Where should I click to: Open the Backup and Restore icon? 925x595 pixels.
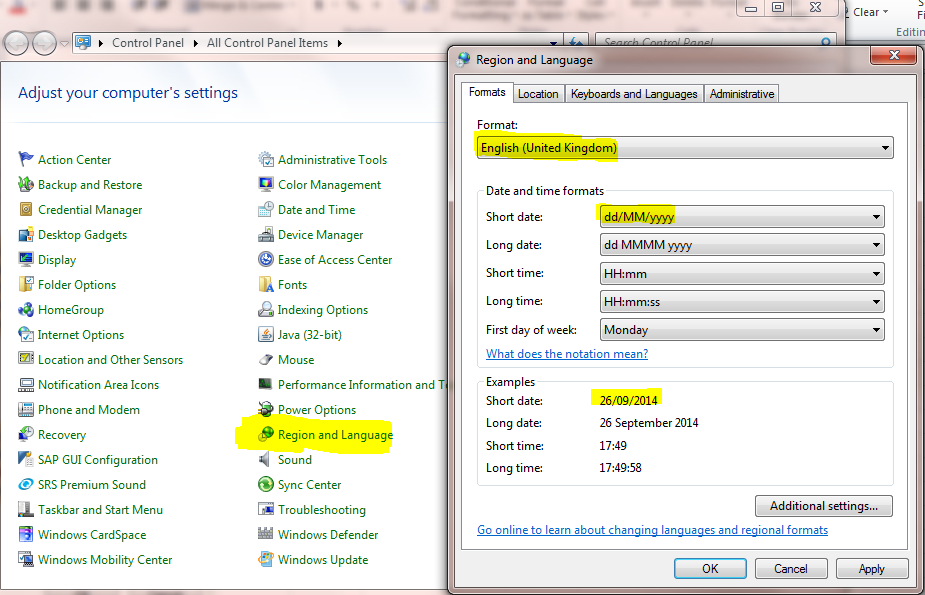tap(26, 185)
